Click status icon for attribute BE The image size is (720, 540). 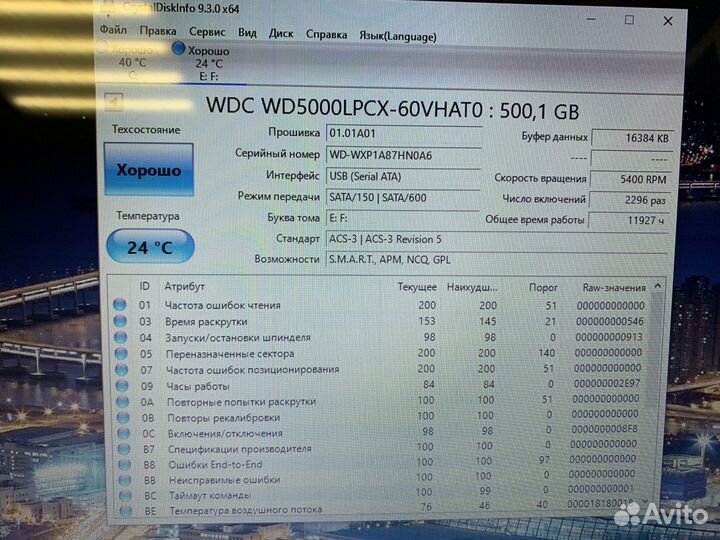(x=126, y=510)
